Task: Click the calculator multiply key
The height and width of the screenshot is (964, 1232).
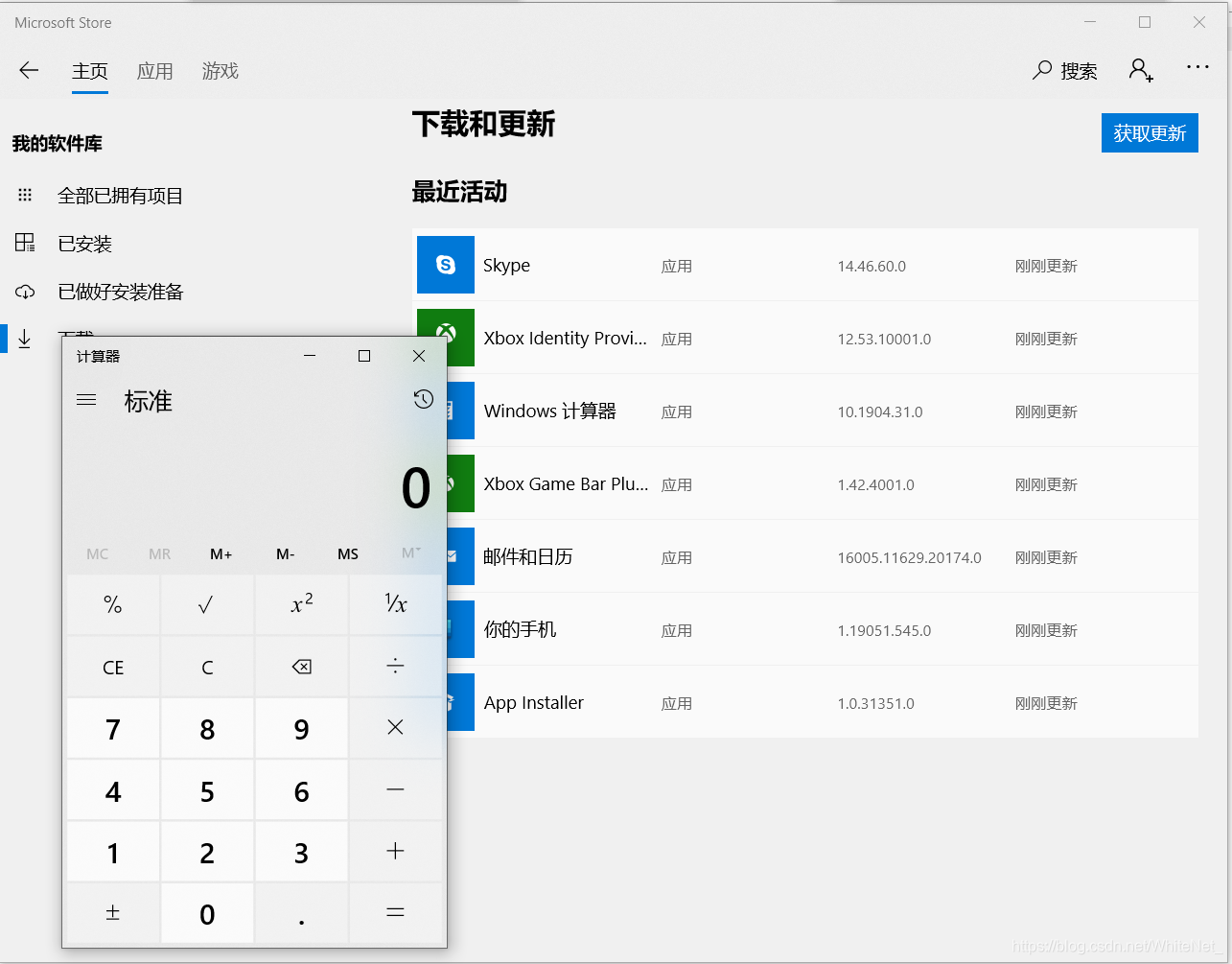Action: coord(395,728)
